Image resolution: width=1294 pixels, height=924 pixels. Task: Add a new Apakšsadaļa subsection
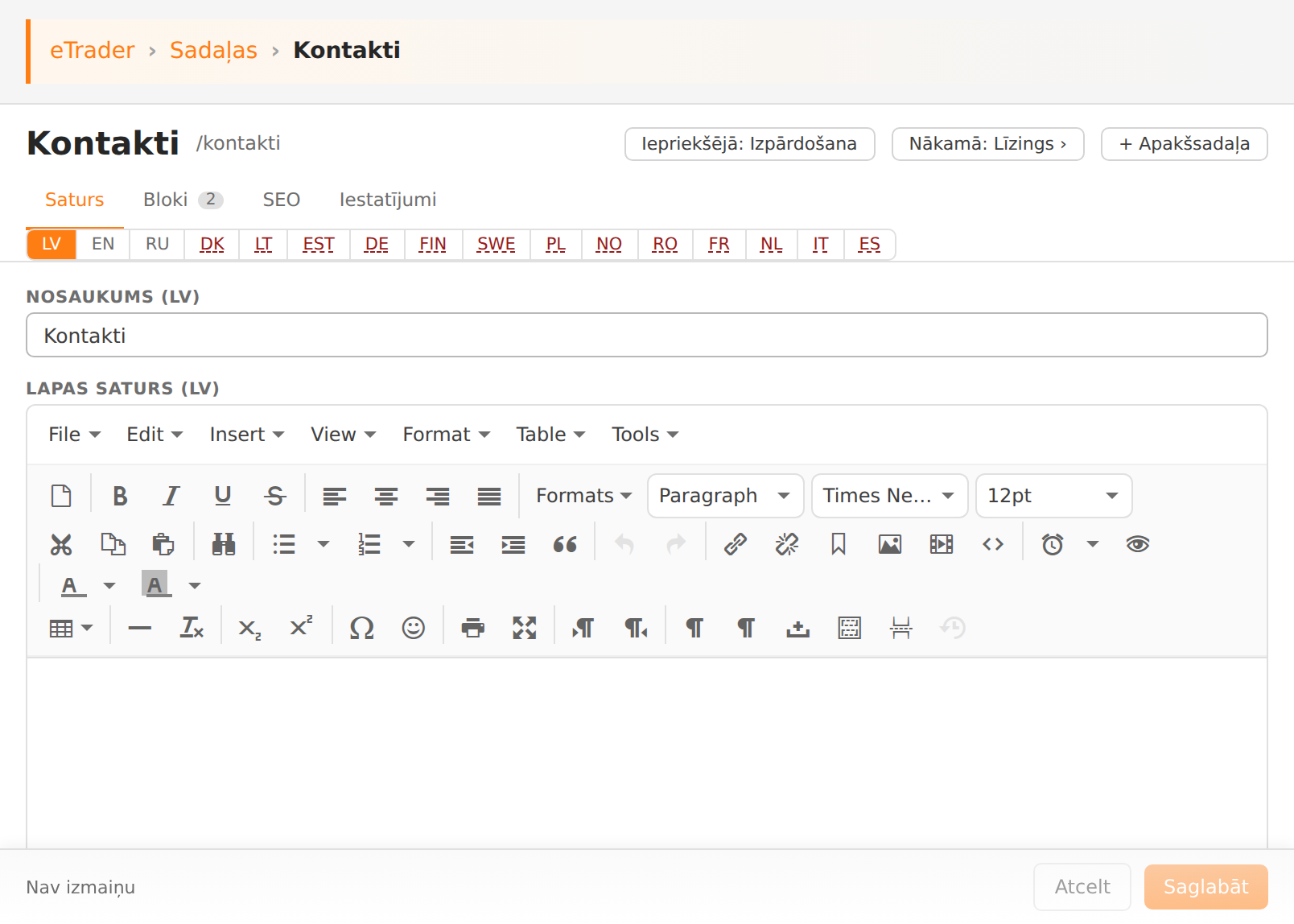tap(1185, 144)
